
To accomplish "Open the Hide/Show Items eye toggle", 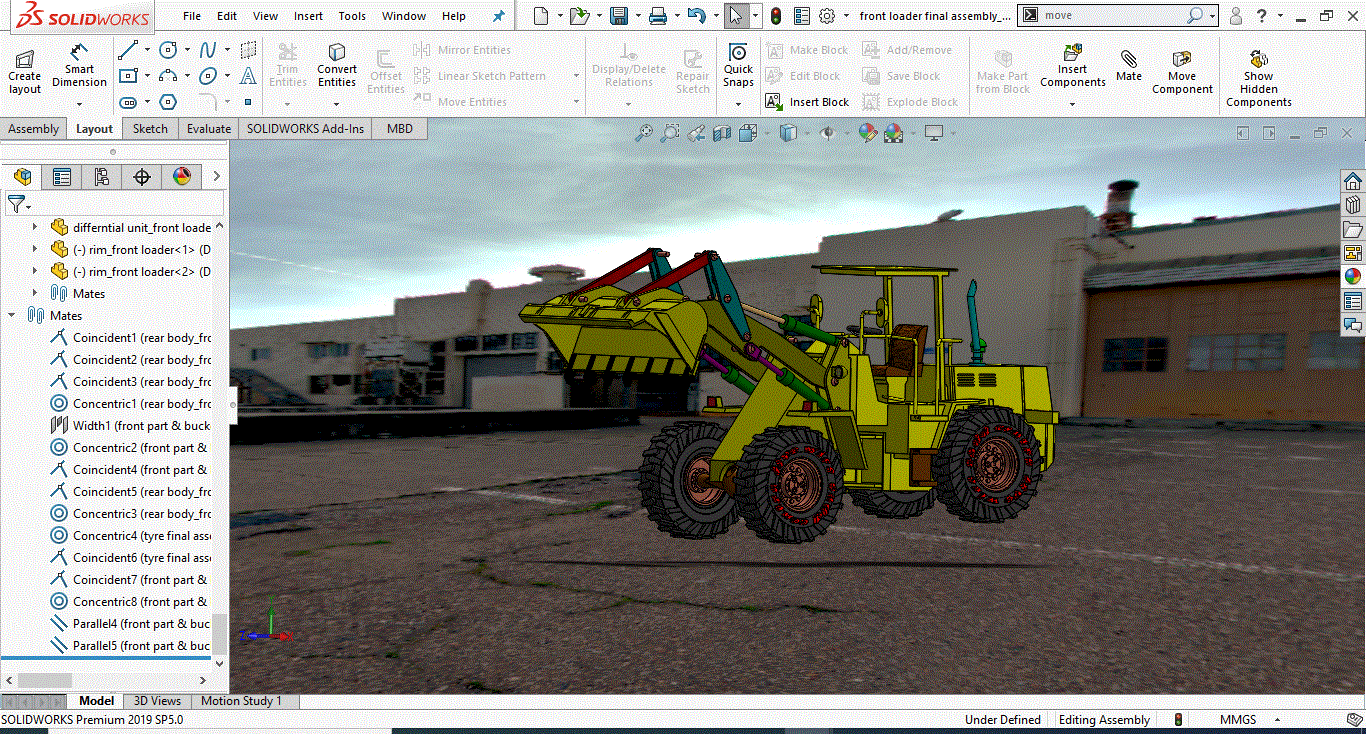I will (827, 133).
